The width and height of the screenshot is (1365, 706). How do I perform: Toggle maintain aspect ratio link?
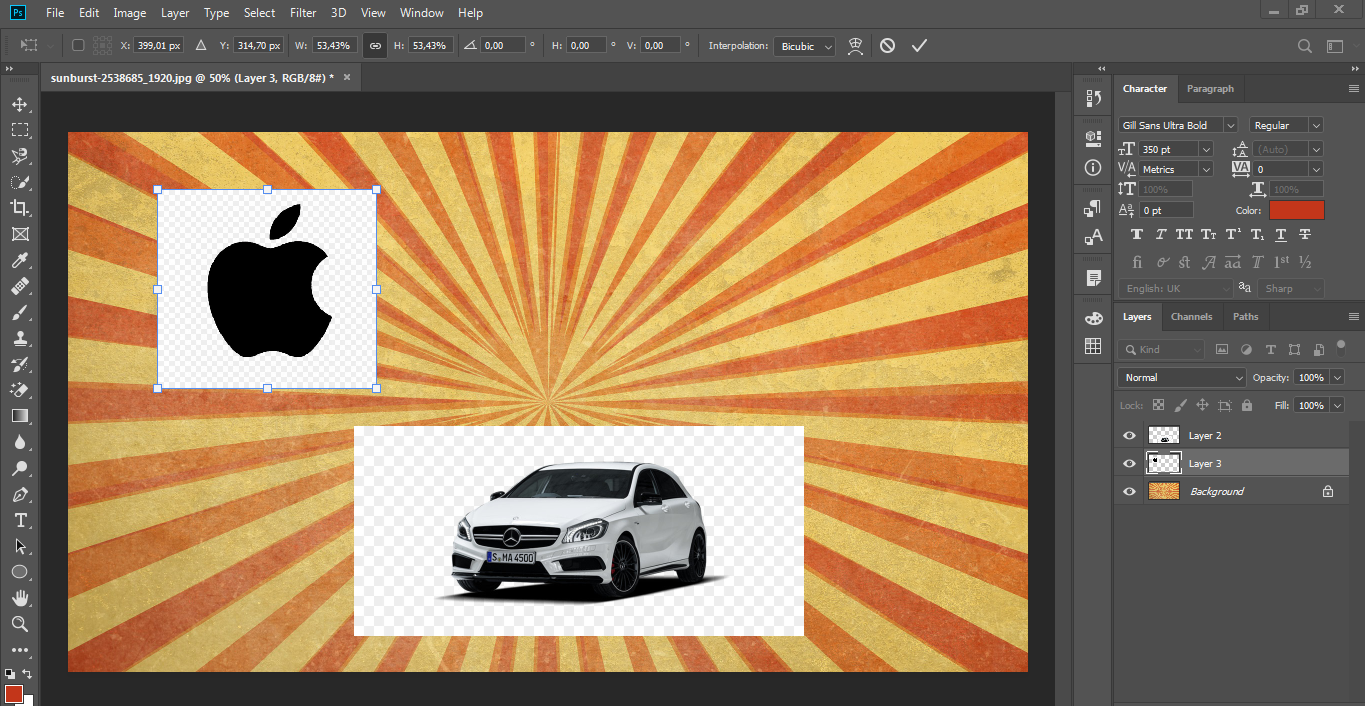click(x=375, y=46)
